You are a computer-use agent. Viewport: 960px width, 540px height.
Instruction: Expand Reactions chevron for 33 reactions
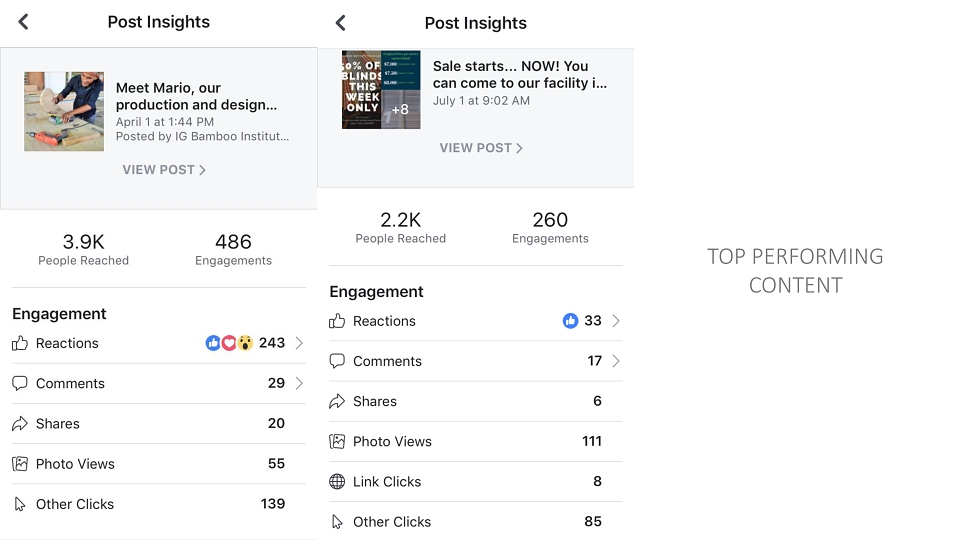coord(616,321)
